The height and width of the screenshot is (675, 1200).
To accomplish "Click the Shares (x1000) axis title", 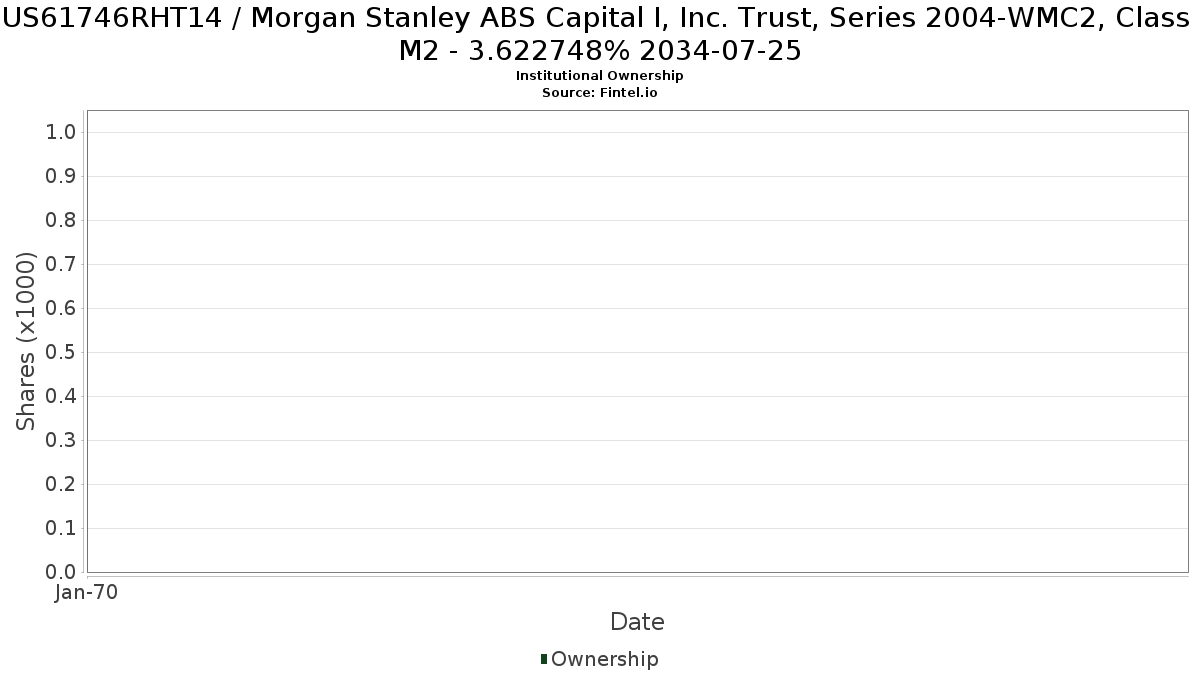I will (x=26, y=341).
